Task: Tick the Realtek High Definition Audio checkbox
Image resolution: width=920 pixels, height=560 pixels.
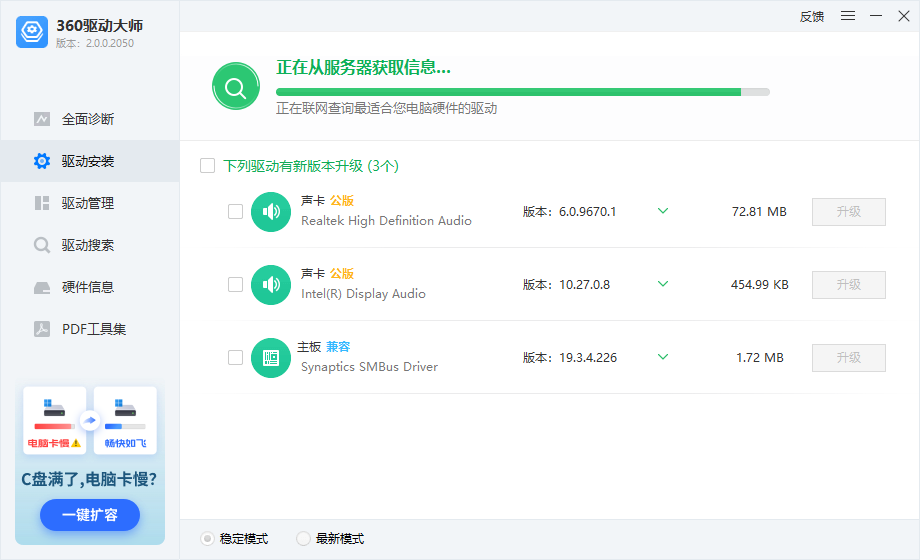Action: pos(235,211)
